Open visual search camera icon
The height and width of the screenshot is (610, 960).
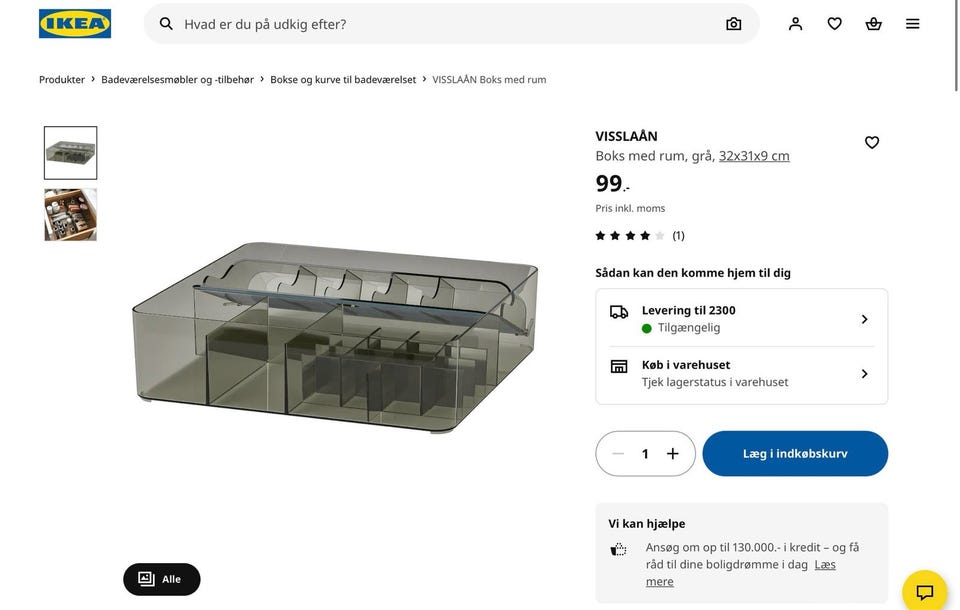[x=734, y=24]
